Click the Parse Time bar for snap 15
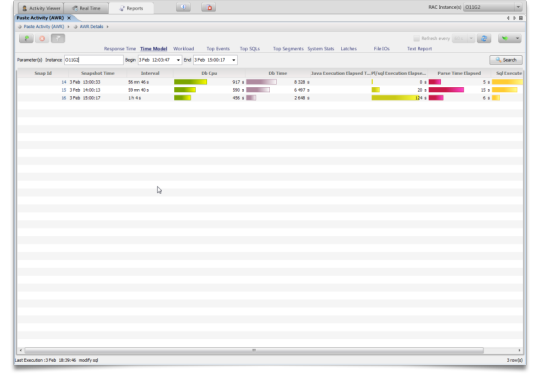This screenshot has height=381, width=540. pyautogui.click(x=446, y=90)
